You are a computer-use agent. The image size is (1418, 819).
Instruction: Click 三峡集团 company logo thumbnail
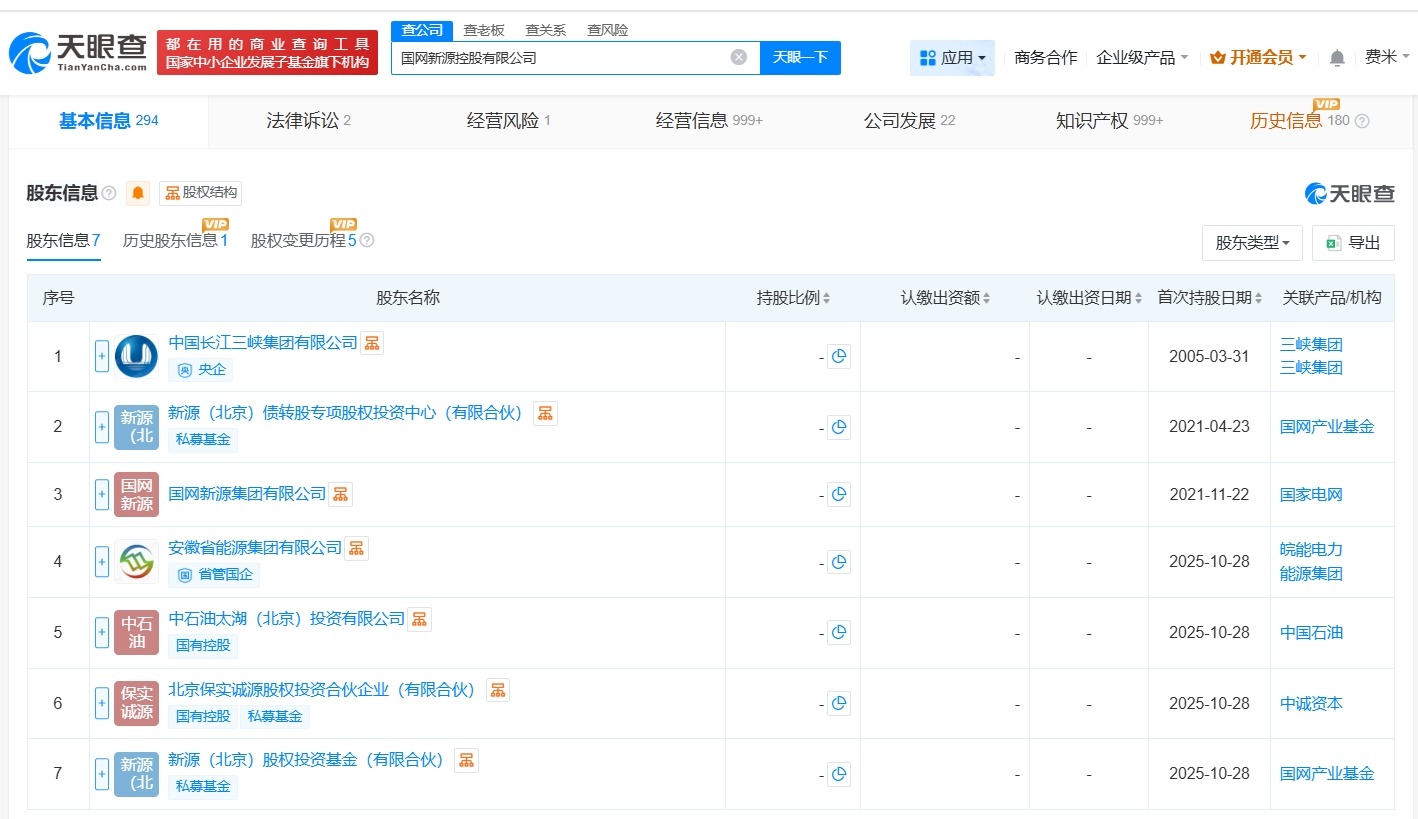pyautogui.click(x=136, y=356)
